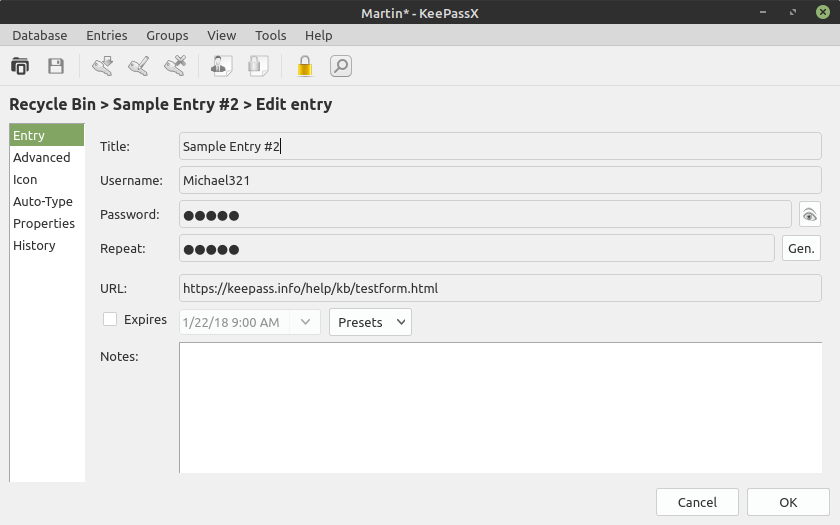The width and height of the screenshot is (840, 525).
Task: Focus the Password field
Action: [485, 214]
